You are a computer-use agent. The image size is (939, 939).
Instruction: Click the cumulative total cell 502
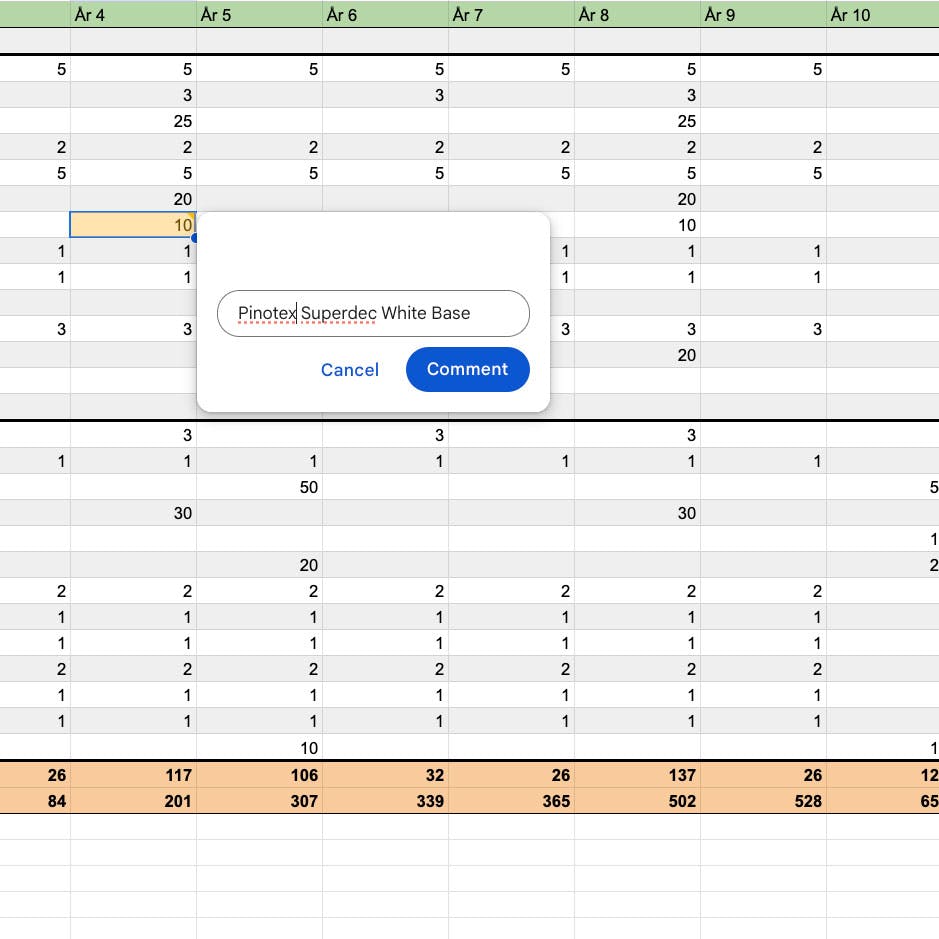click(x=637, y=801)
